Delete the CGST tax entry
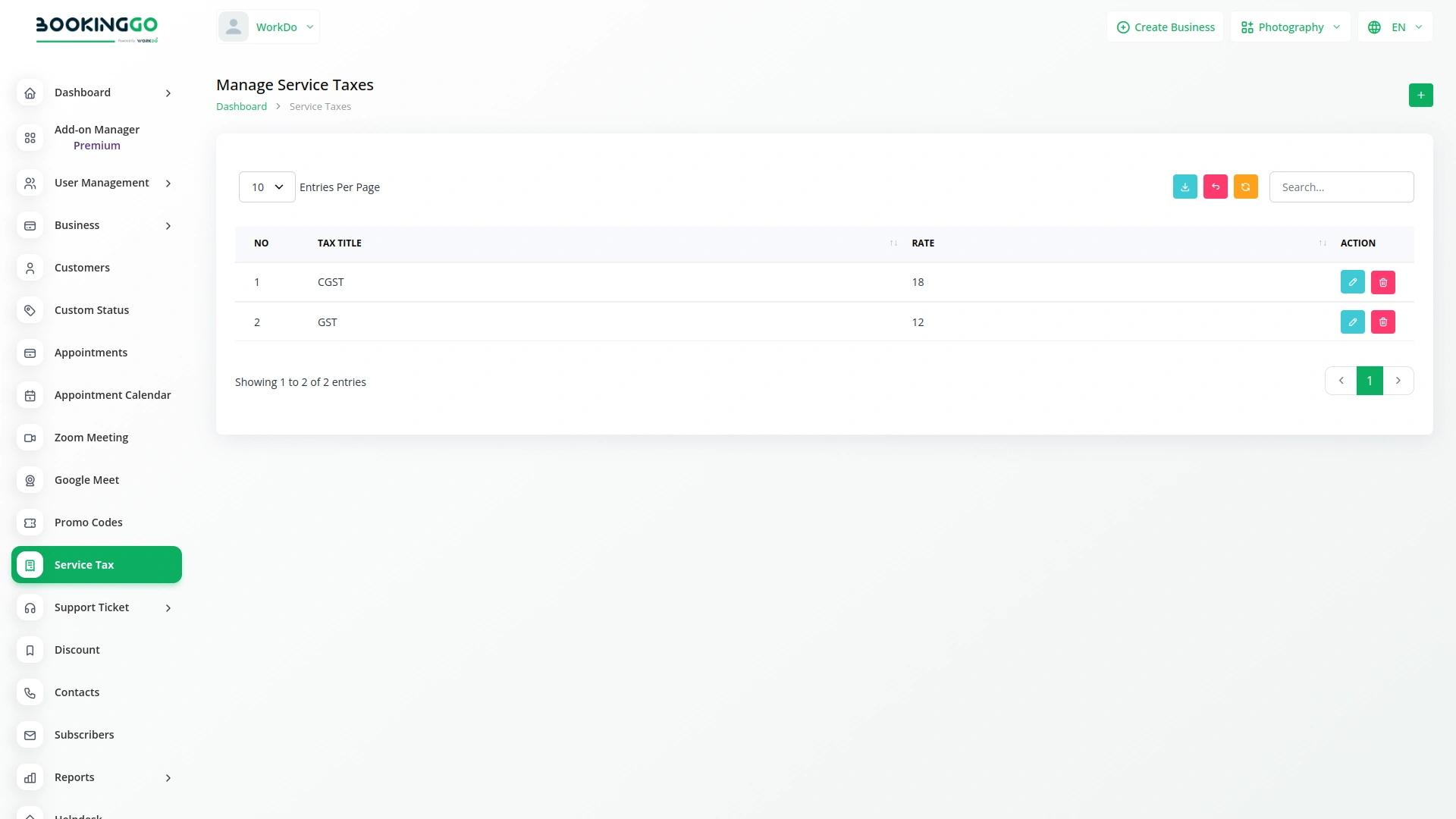The image size is (1456, 819). (x=1382, y=282)
